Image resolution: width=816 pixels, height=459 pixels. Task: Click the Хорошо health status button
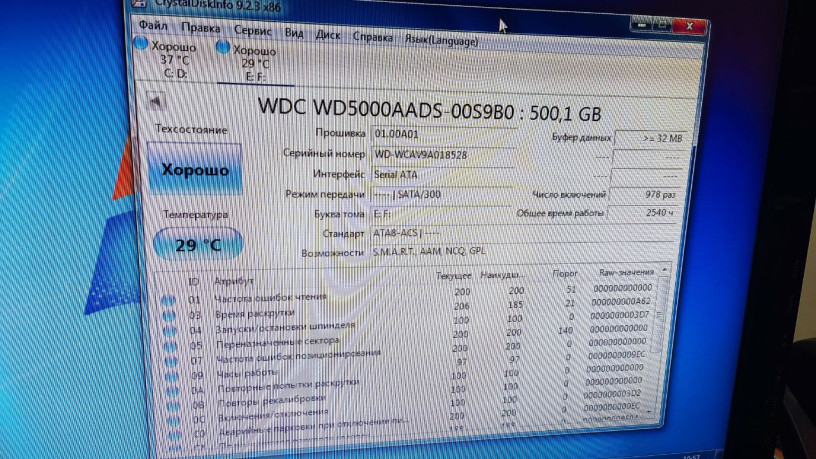(x=195, y=170)
